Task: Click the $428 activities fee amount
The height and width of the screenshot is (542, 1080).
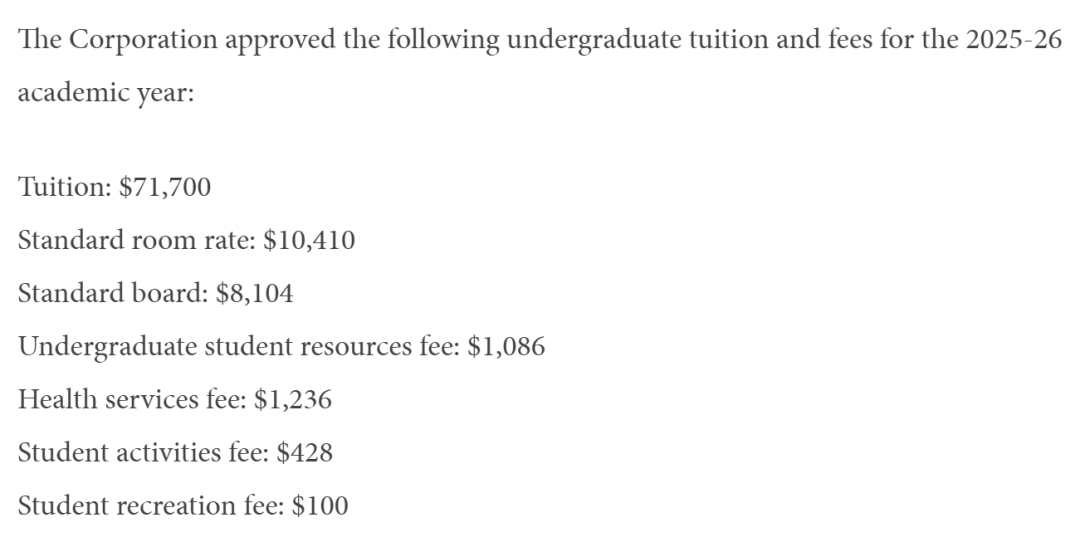Action: [x=306, y=453]
